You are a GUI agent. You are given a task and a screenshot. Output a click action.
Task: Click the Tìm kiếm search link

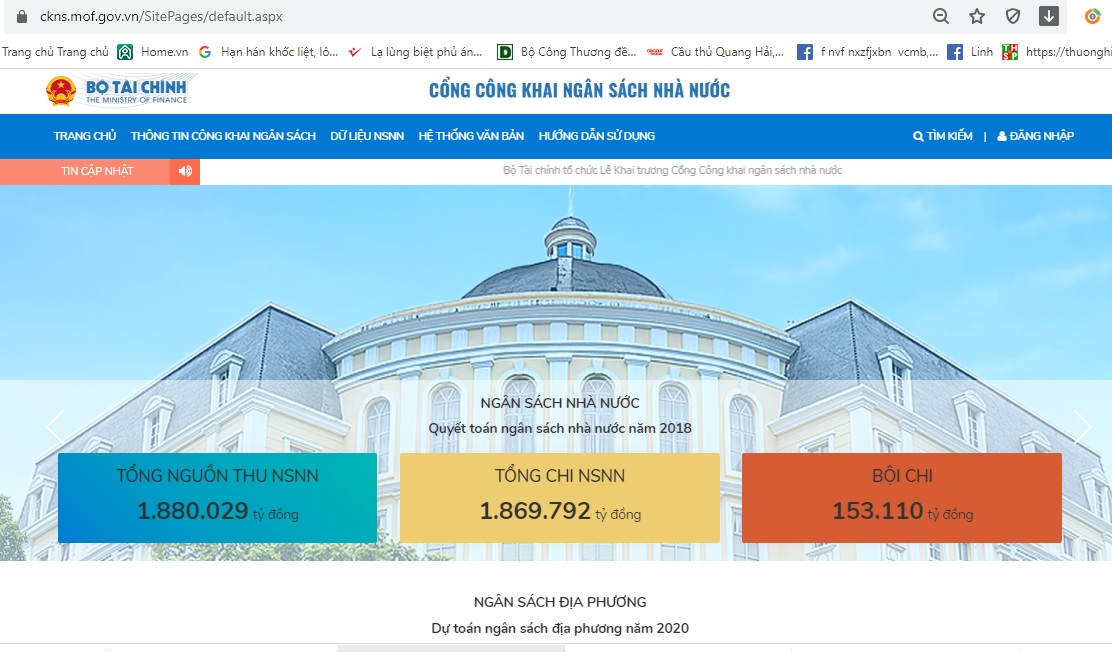point(943,136)
